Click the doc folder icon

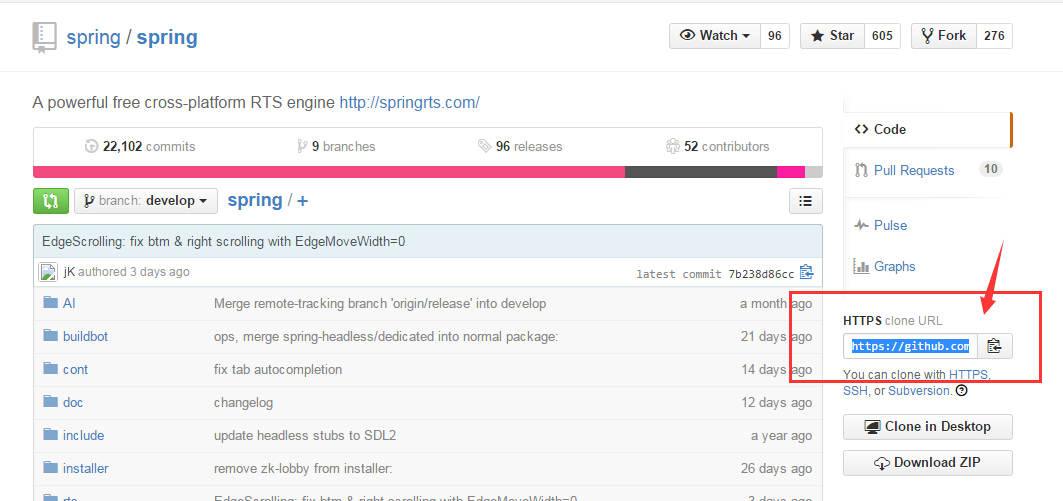(x=51, y=401)
